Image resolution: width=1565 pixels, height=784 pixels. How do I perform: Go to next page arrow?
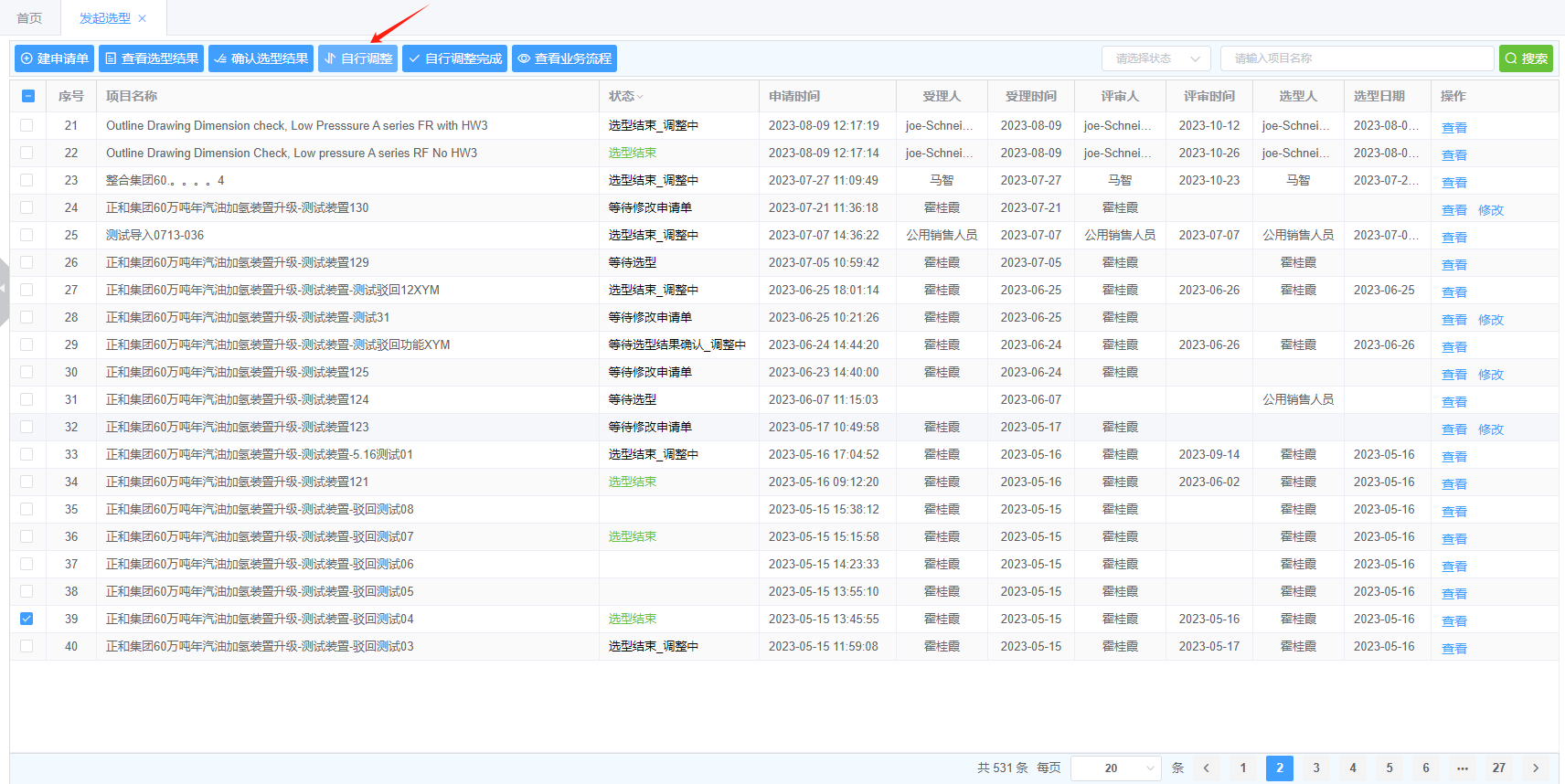click(1536, 768)
